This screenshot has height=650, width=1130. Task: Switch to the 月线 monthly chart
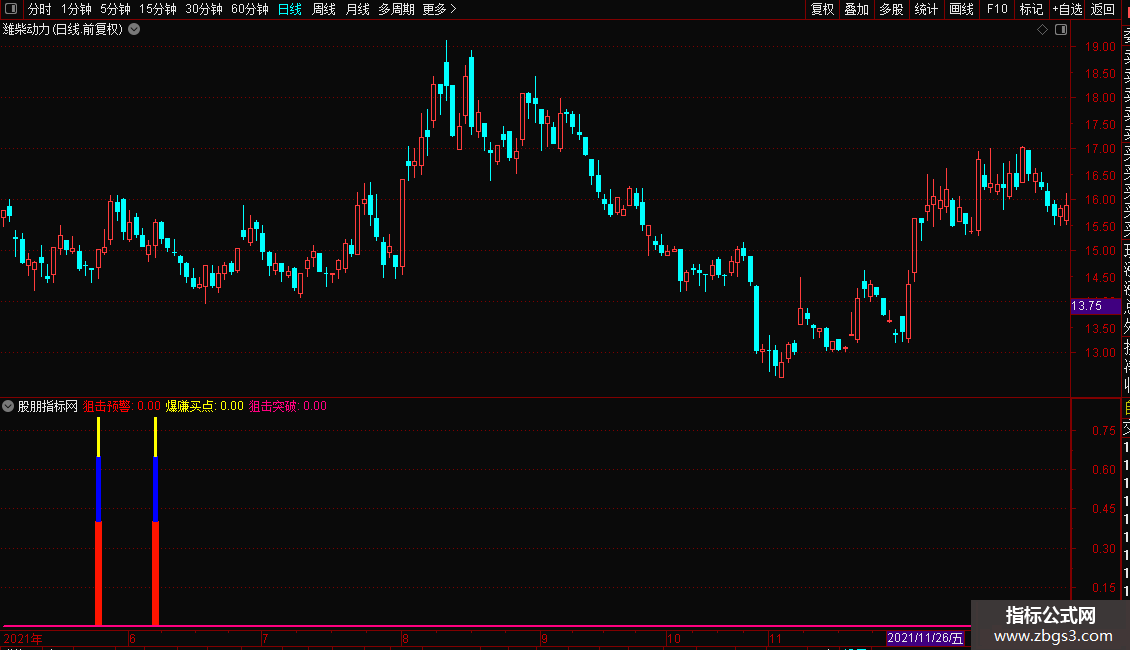(357, 9)
